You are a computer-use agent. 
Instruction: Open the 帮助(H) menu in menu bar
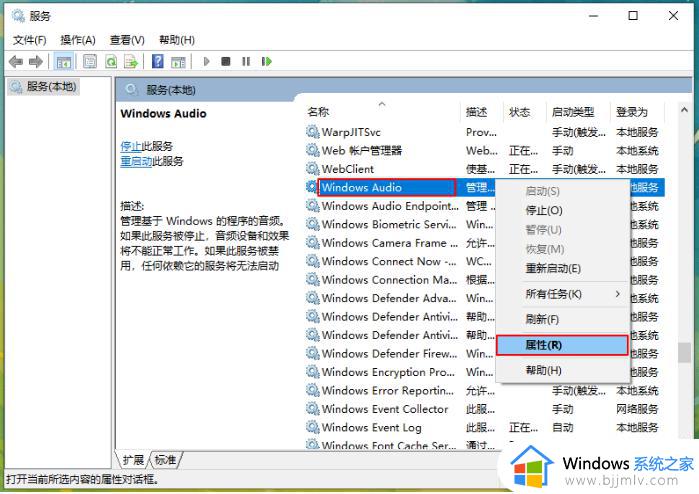[x=177, y=40]
